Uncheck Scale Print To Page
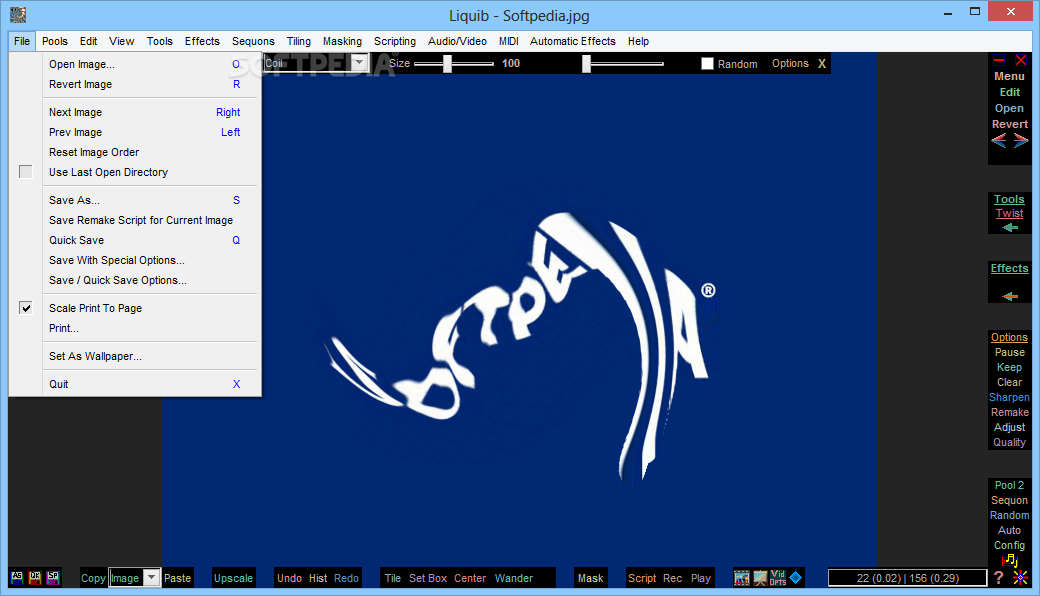The image size is (1040, 596). point(26,308)
